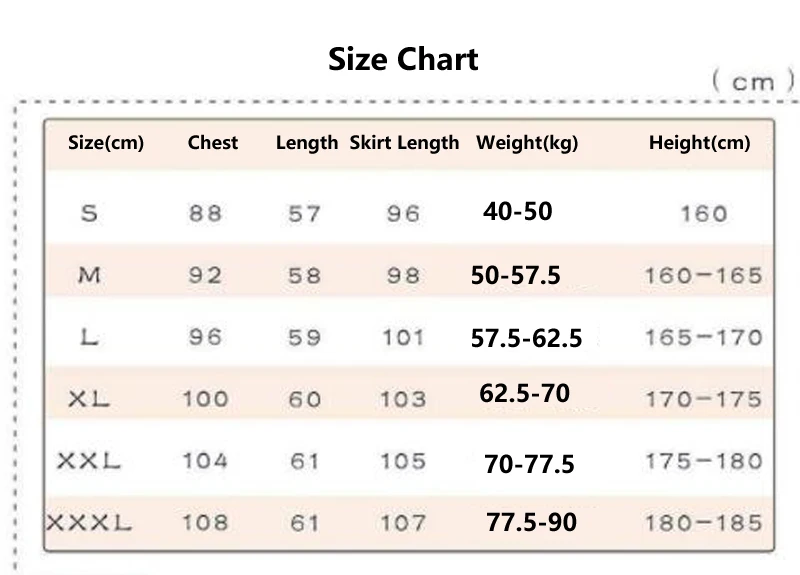Click the M size row label
Viewport: 800px width, 575px height.
pyautogui.click(x=89, y=276)
